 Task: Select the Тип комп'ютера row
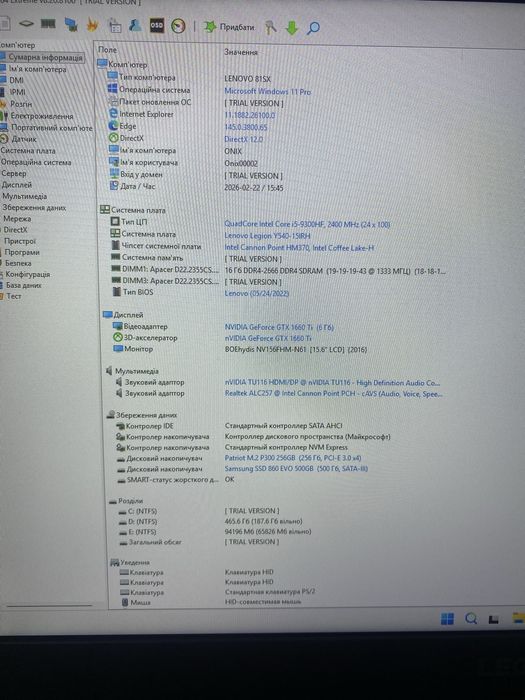pos(188,78)
